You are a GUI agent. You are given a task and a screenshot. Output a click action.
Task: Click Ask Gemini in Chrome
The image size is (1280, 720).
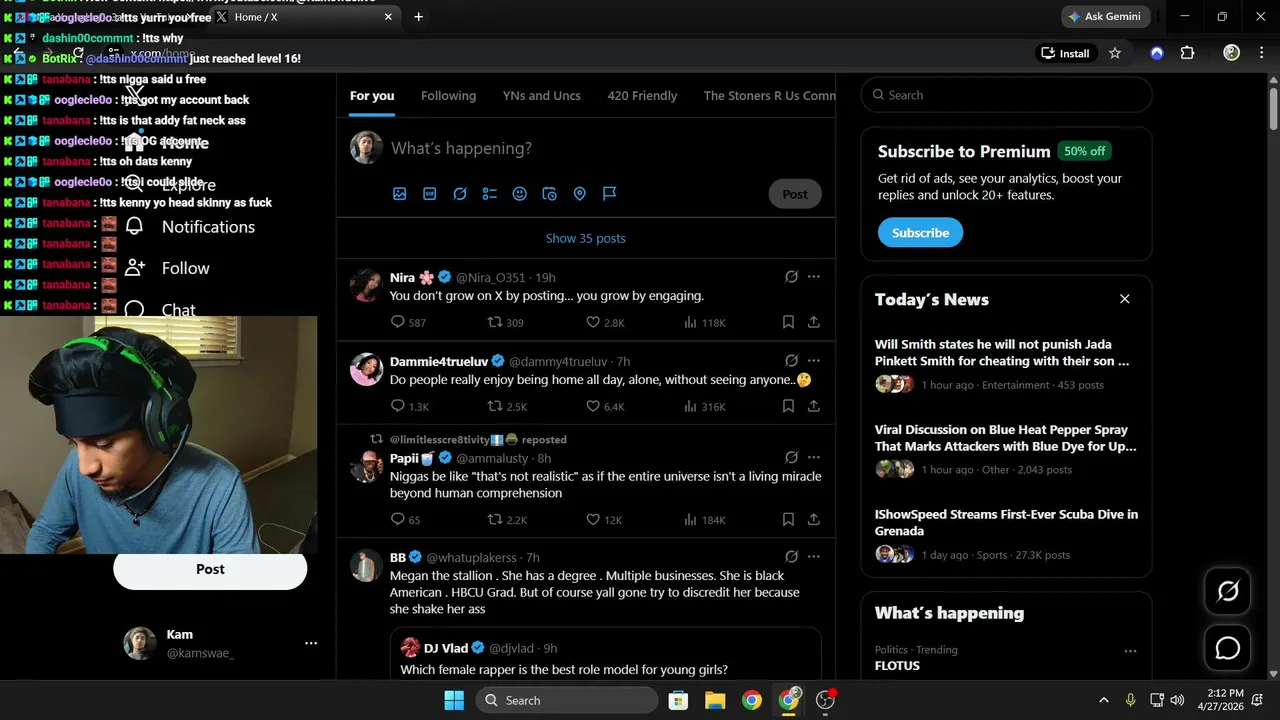1104,17
